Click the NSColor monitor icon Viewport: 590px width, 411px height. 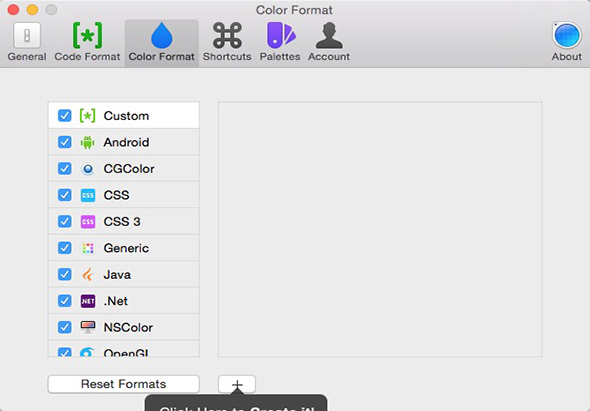[88, 327]
